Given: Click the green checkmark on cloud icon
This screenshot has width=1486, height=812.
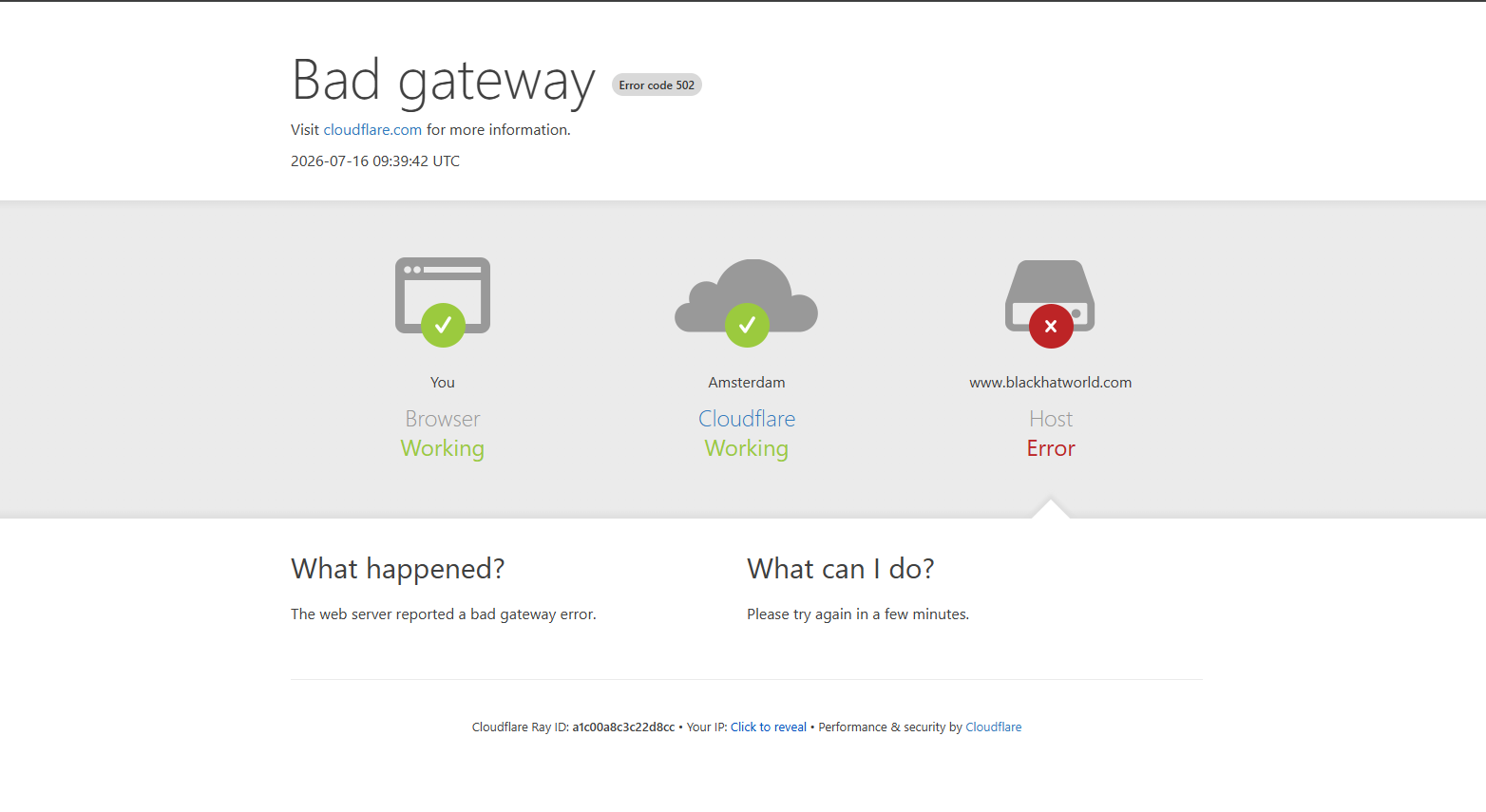Looking at the screenshot, I should (747, 326).
